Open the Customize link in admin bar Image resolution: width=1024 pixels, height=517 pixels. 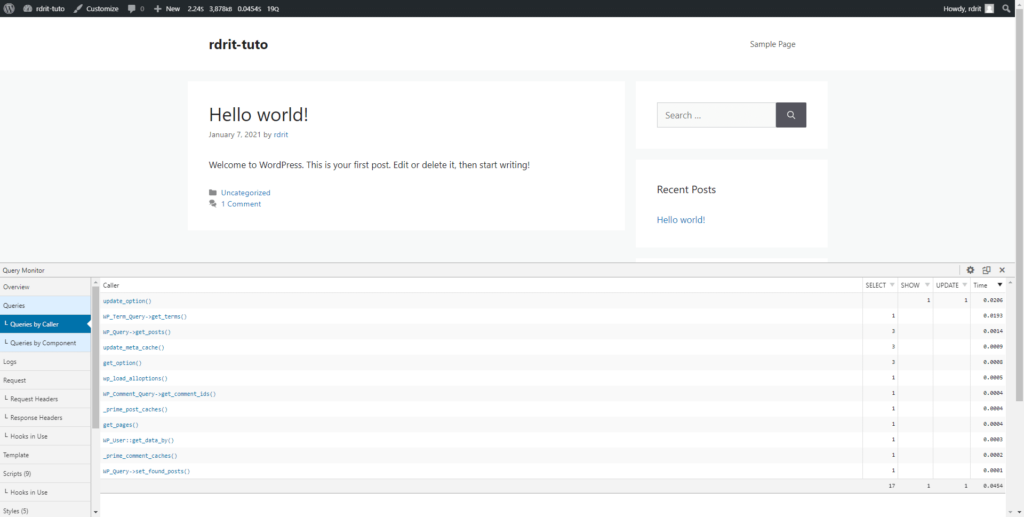point(96,8)
